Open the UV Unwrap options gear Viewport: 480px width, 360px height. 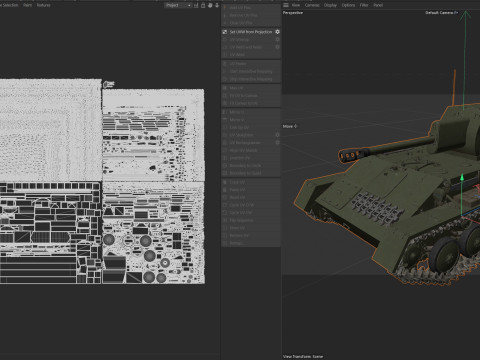pyautogui.click(x=277, y=40)
